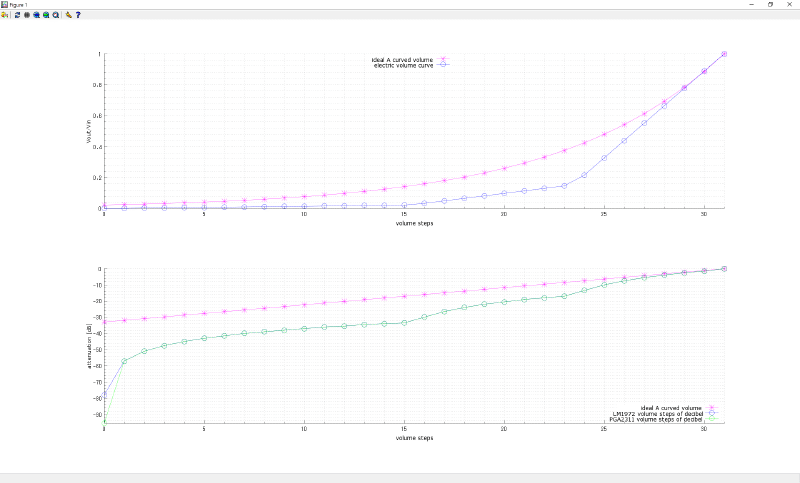Click the 'Vout/Vin' axis label
This screenshot has width=800, height=483.
click(x=89, y=132)
